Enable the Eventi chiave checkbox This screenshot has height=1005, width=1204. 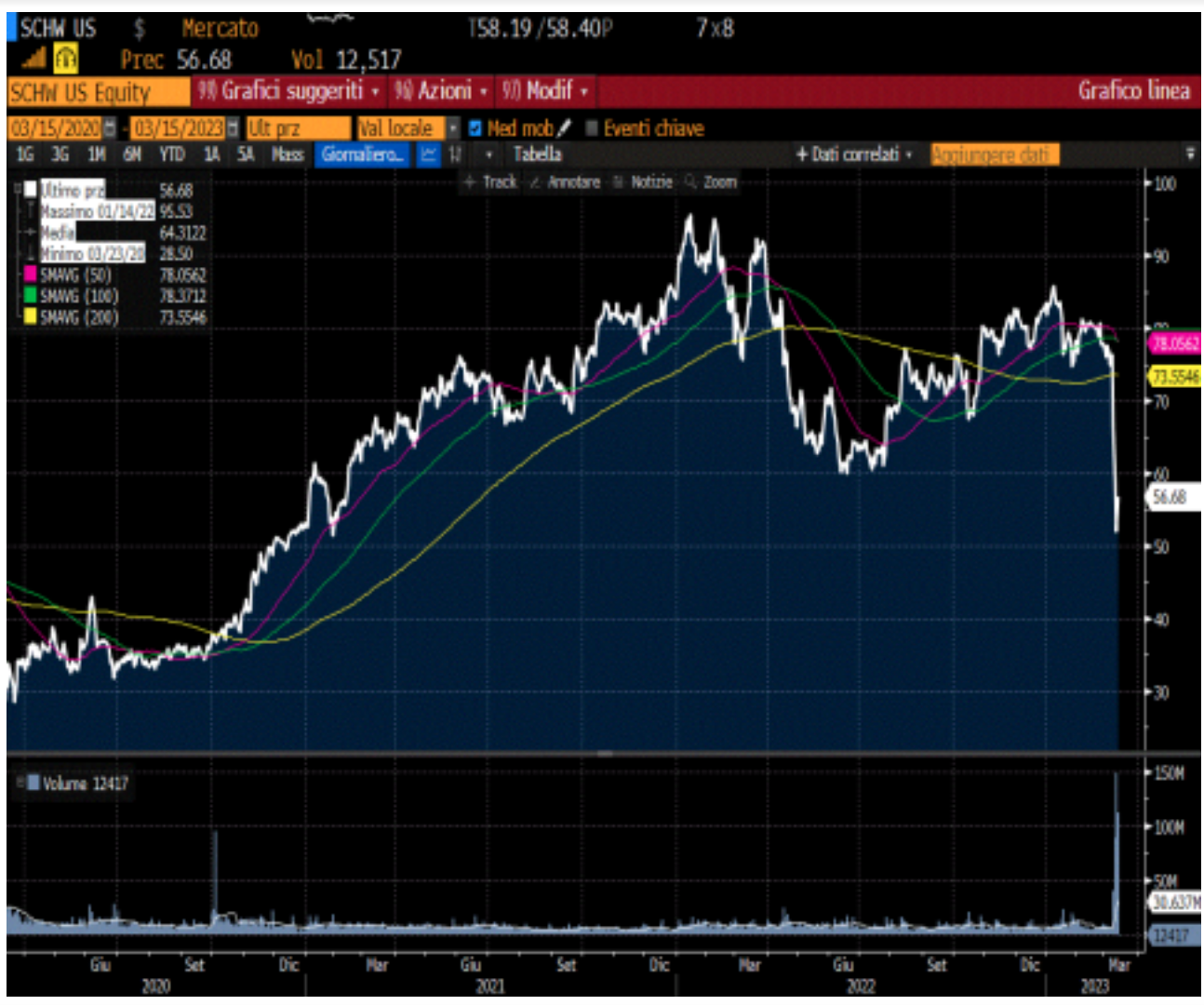[x=591, y=128]
